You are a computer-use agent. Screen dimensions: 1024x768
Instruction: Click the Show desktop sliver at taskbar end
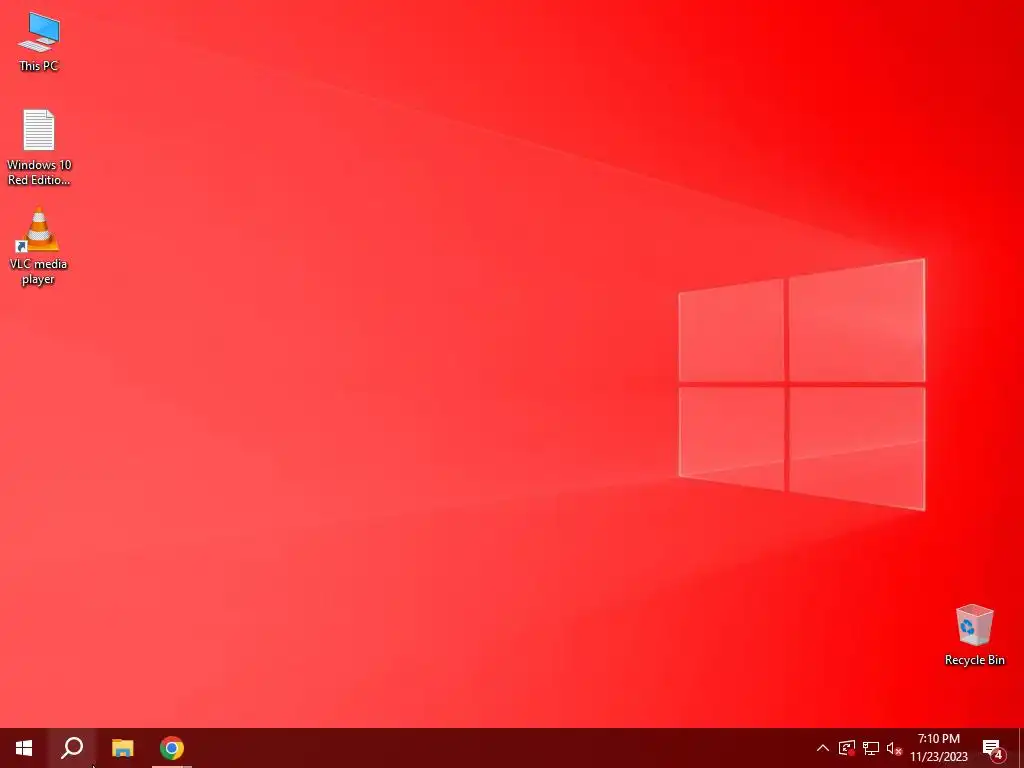(1021, 748)
